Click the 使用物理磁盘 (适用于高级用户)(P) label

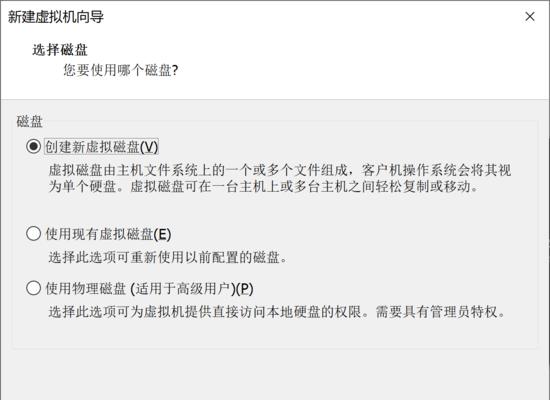click(149, 289)
